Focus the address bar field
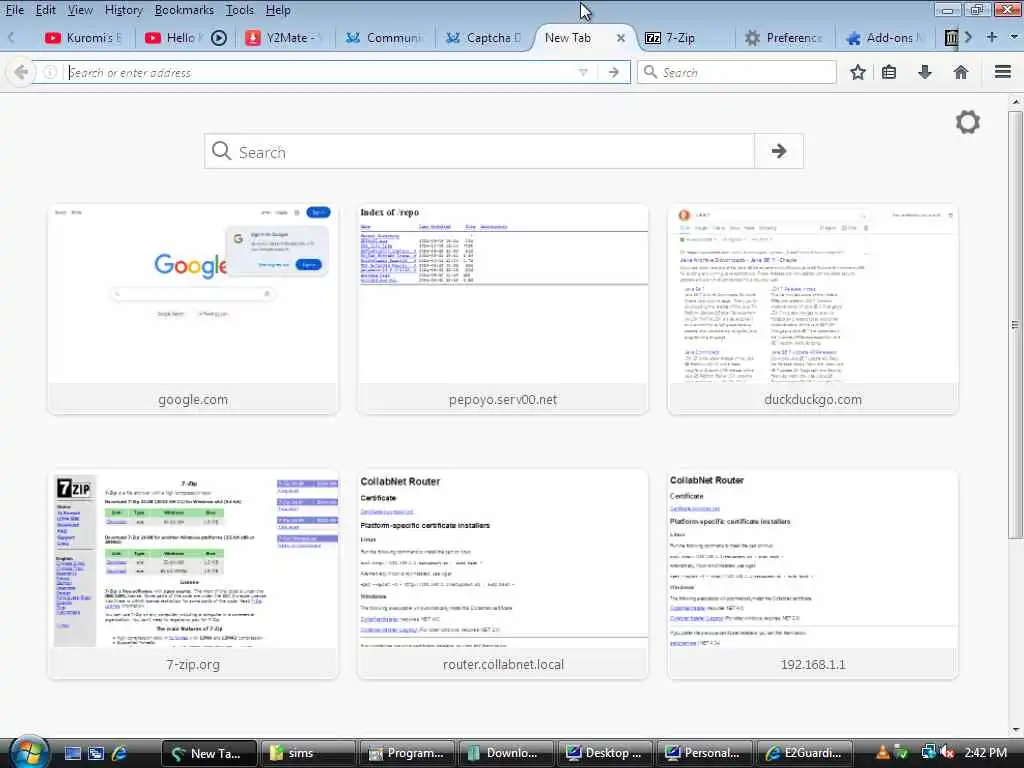This screenshot has width=1024, height=768. point(320,72)
